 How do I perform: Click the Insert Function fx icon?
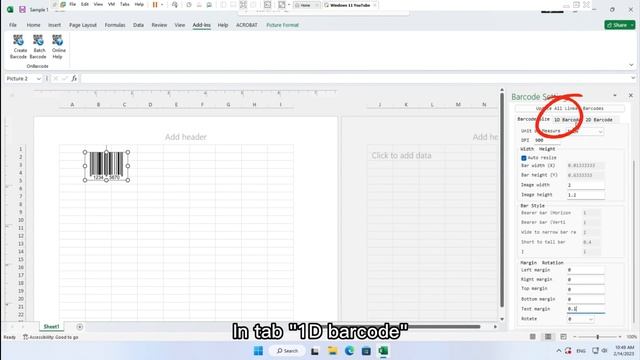74,78
